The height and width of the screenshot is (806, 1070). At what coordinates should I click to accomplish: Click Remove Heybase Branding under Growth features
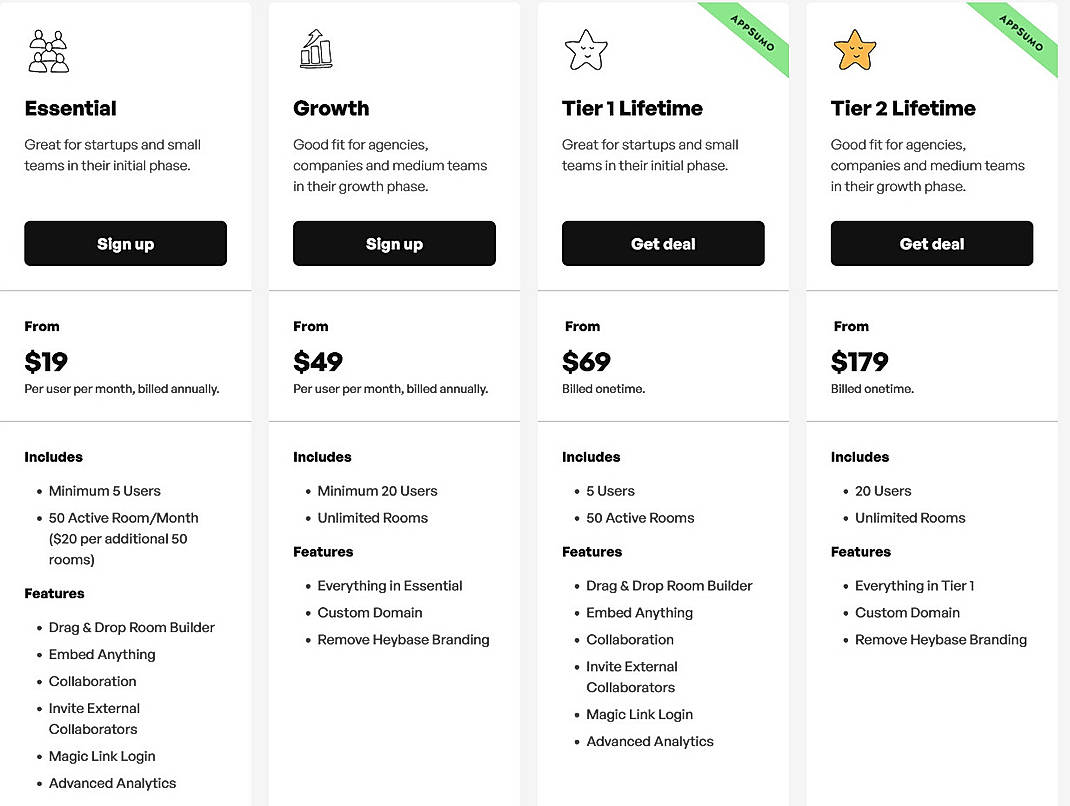coord(403,639)
